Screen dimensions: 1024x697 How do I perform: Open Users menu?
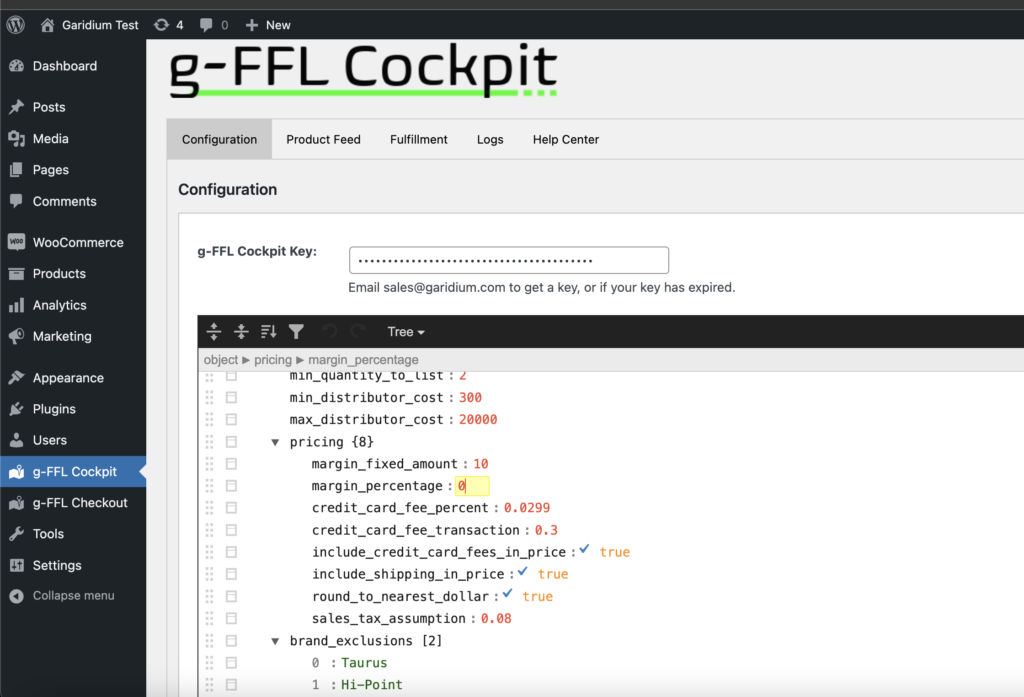coord(50,440)
